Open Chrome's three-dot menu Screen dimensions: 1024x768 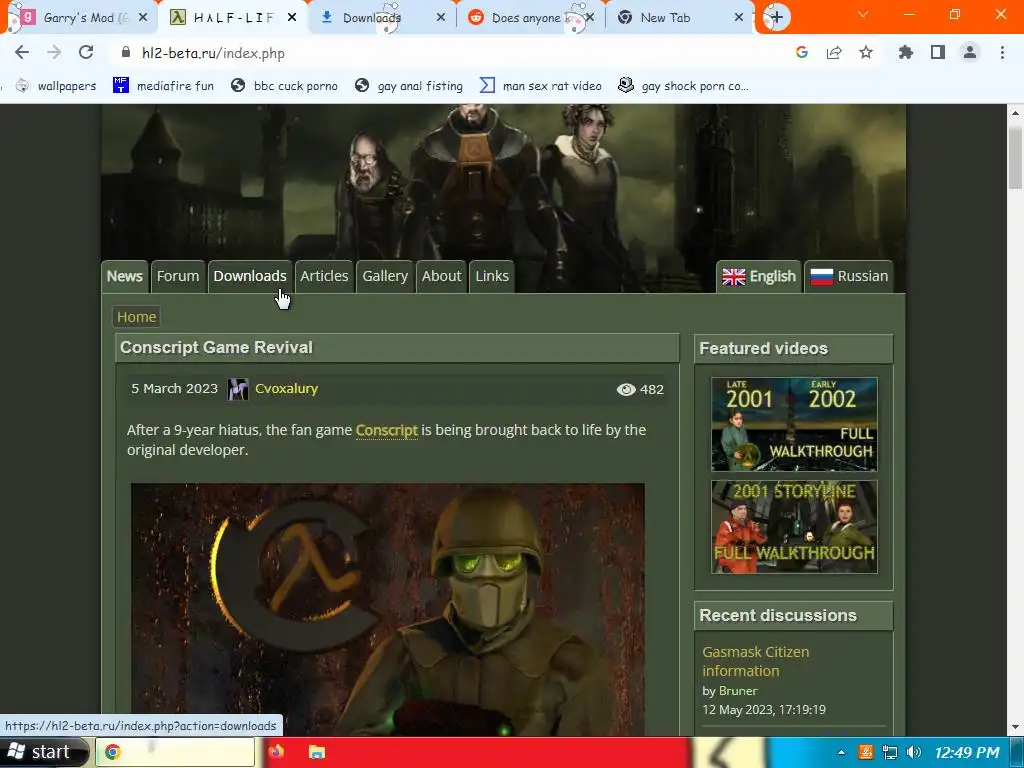1002,52
